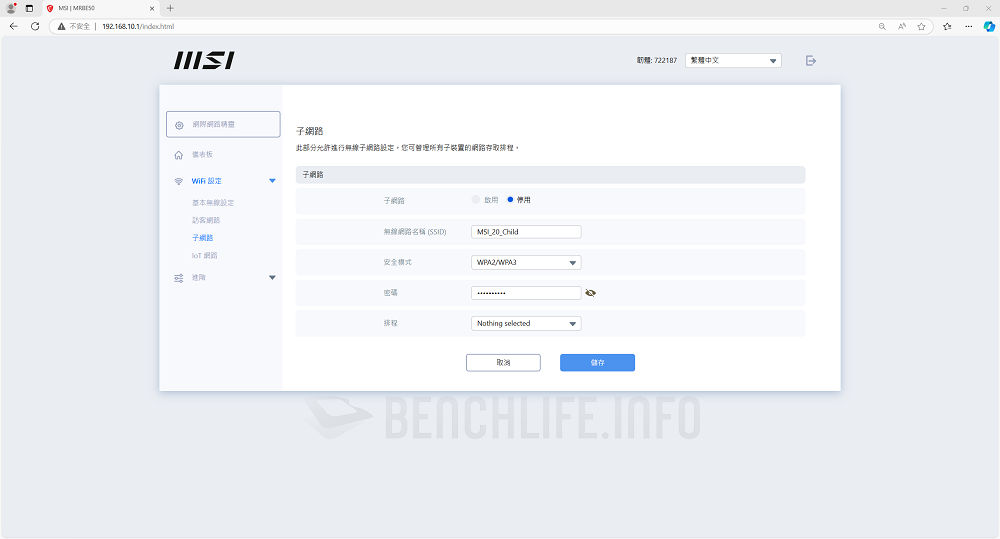Toggle password visibility eye icon
This screenshot has height=539, width=1000.
[x=591, y=293]
